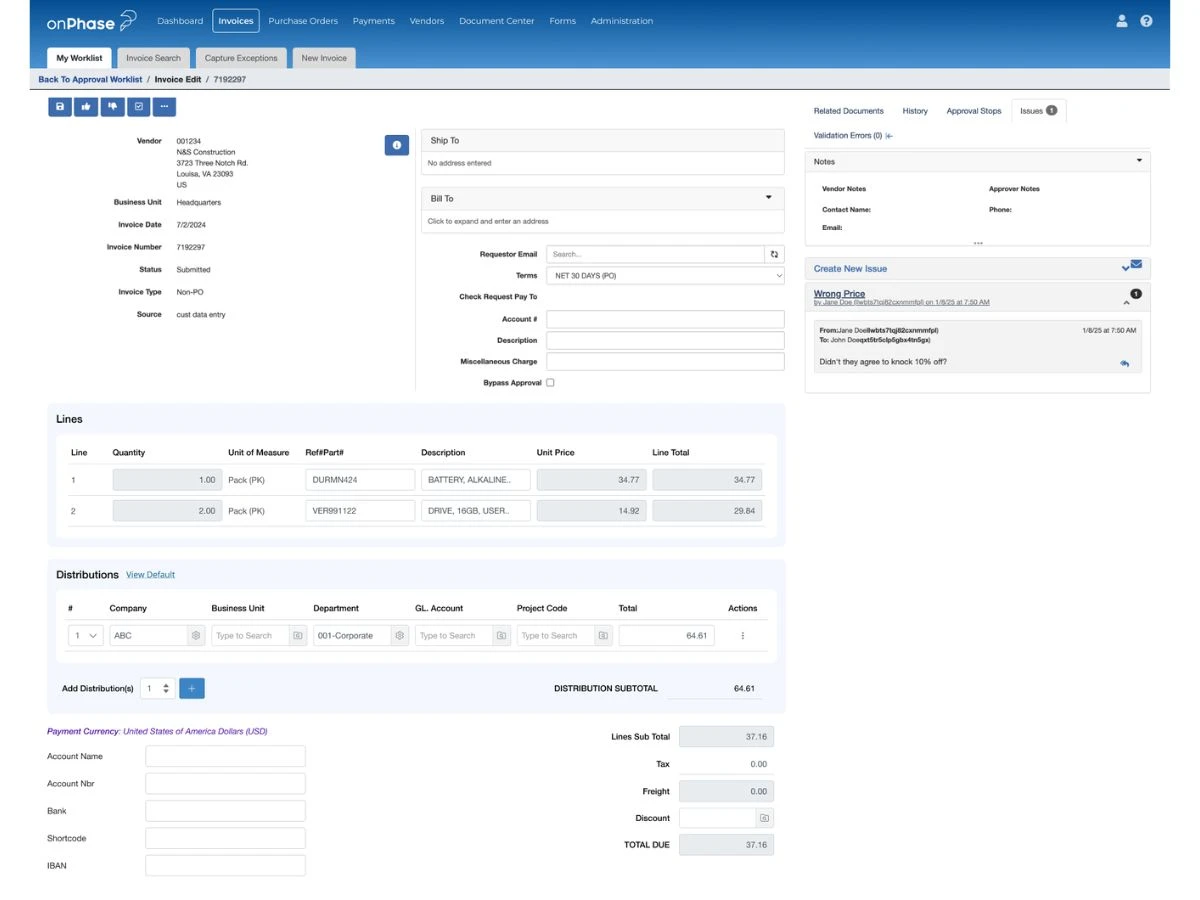The image size is (1200, 900).
Task: Open distribution row Actions kebab menu
Action: [742, 636]
